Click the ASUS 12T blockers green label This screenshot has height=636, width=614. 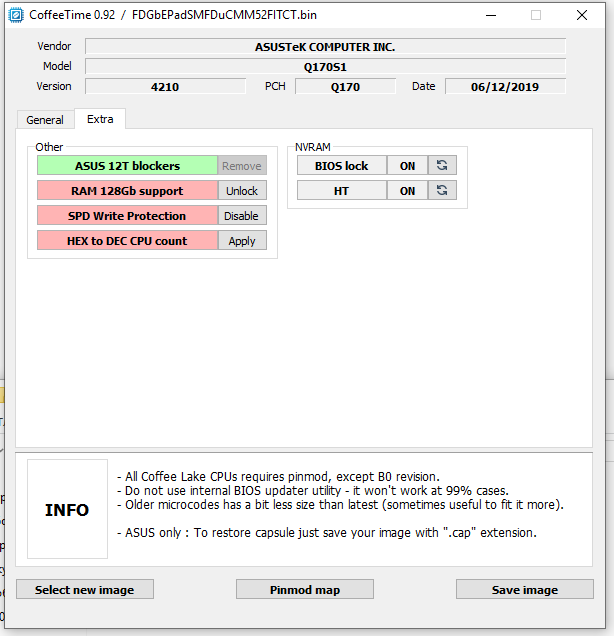[127, 165]
